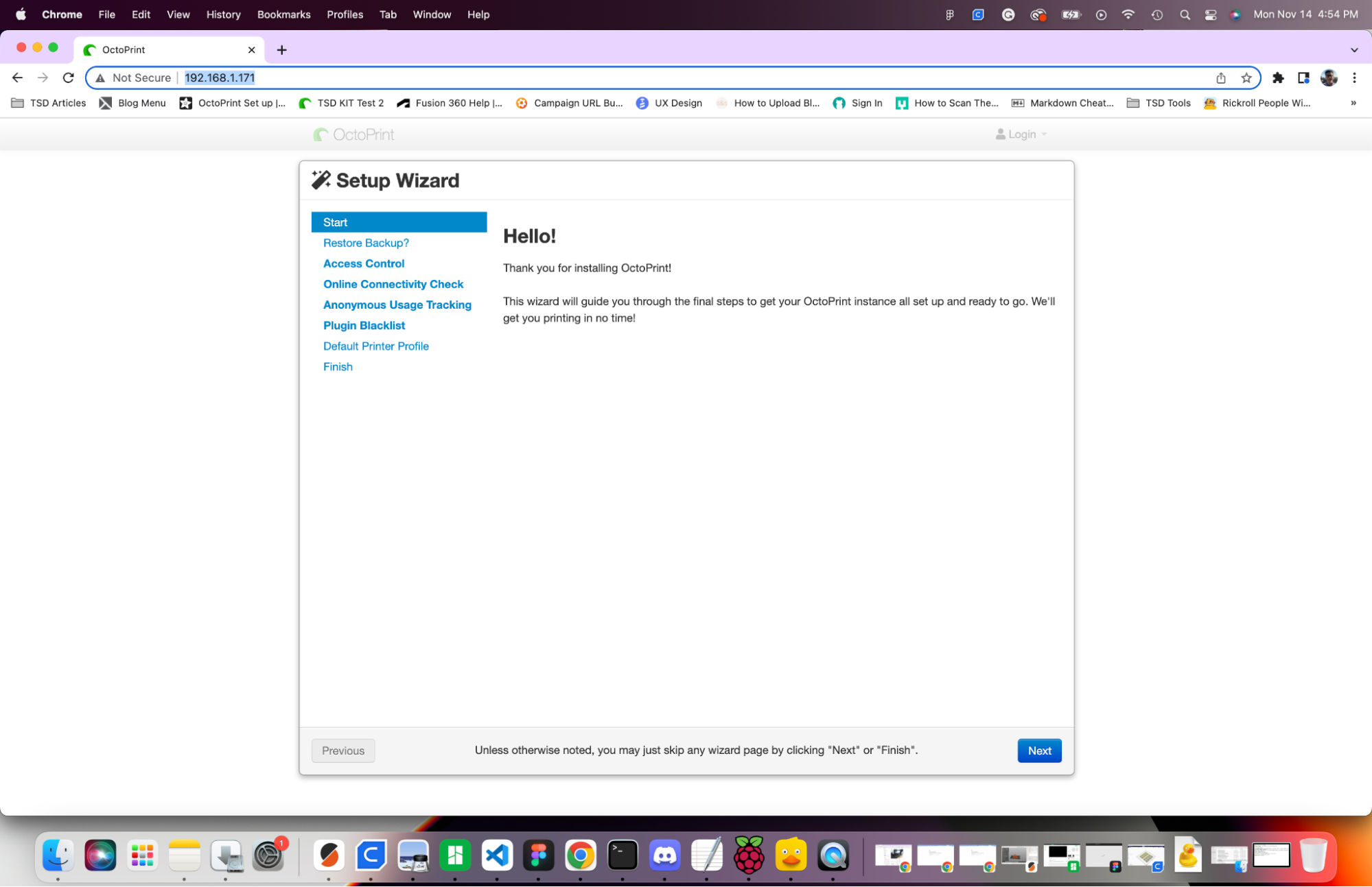Go to the Default Printer Profile step

pyautogui.click(x=376, y=346)
